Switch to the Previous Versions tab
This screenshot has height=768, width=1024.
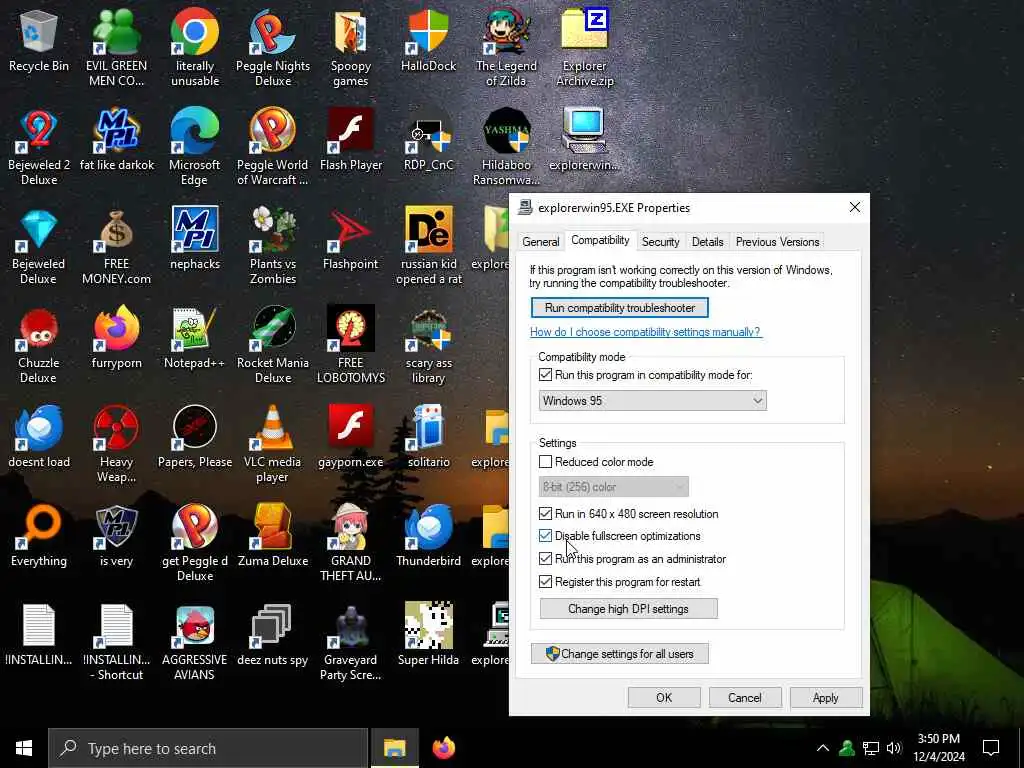coord(777,242)
